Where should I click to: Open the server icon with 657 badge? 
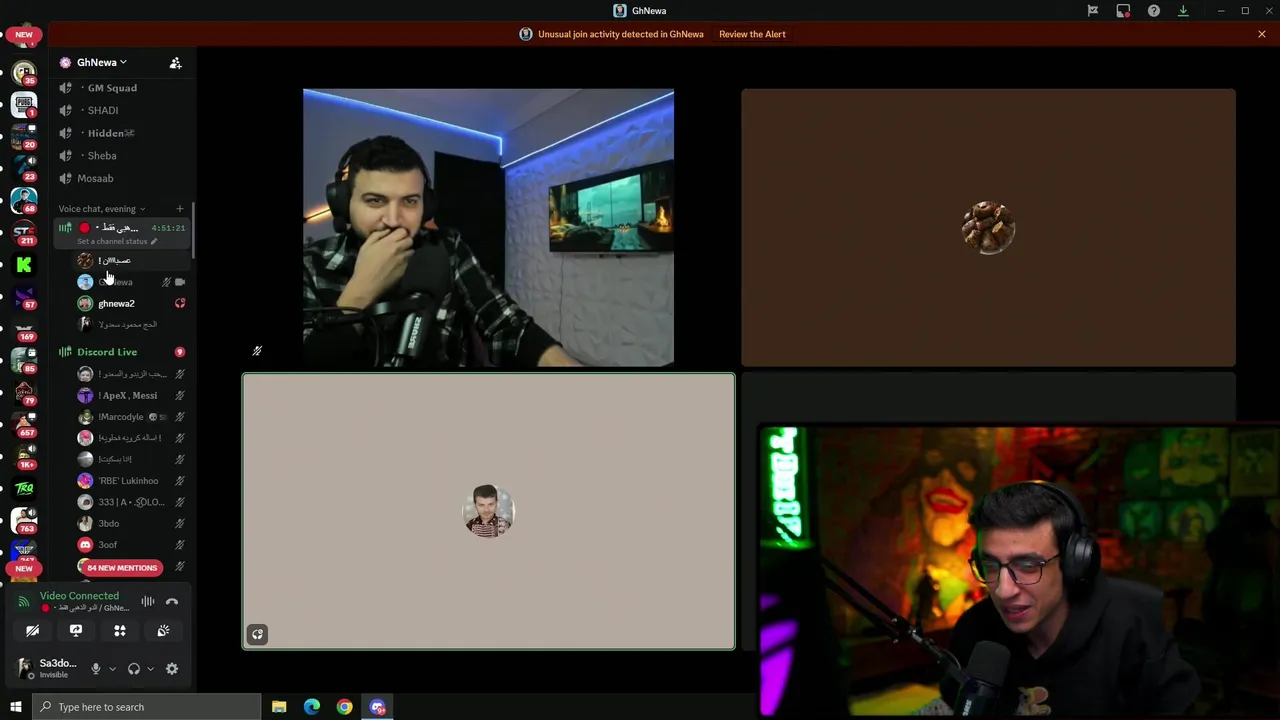coord(24,424)
